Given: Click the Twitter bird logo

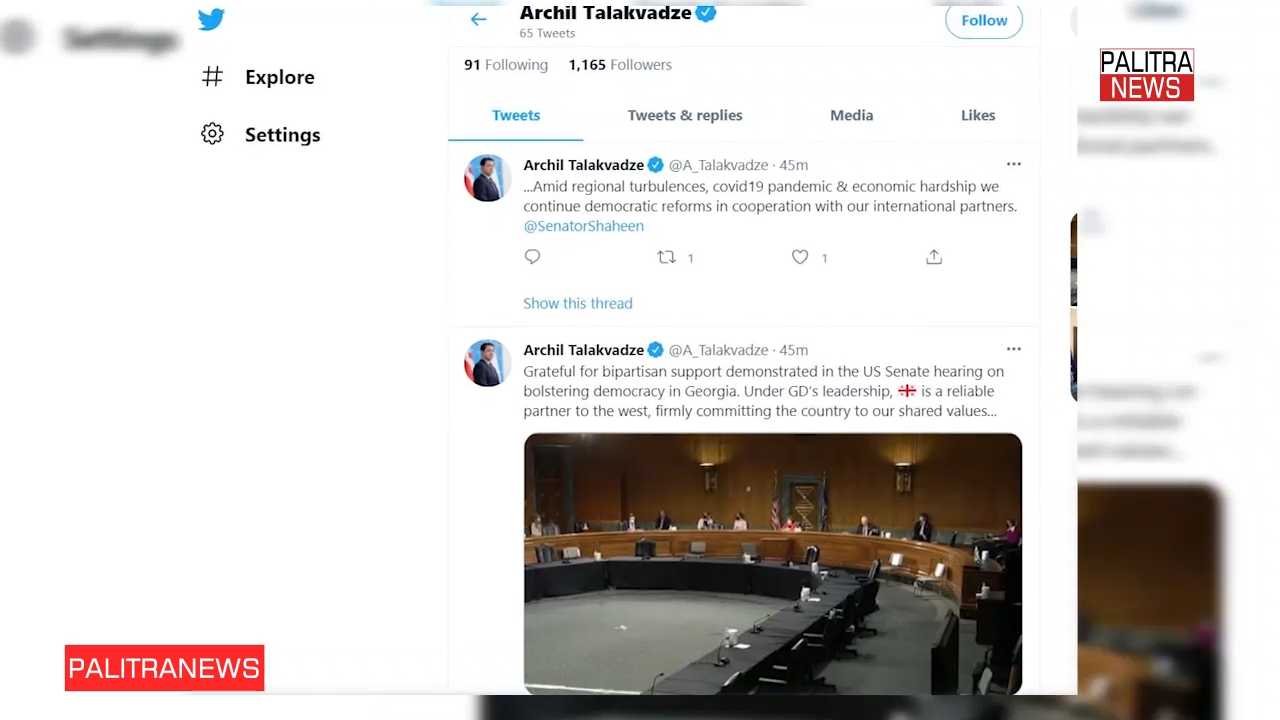Looking at the screenshot, I should click(x=211, y=19).
